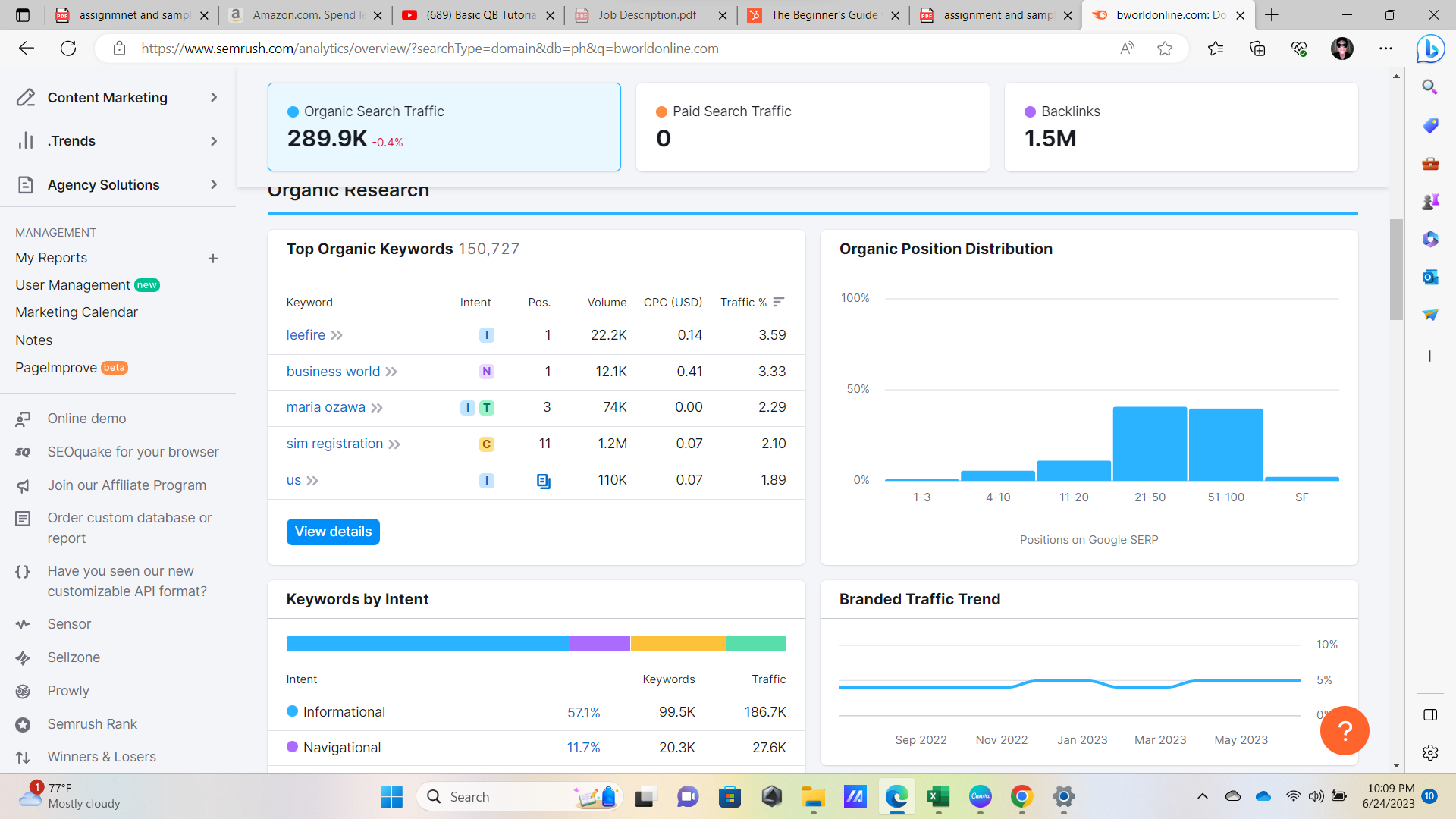The width and height of the screenshot is (1456, 819).
Task: Expand the .Trends section chevron
Action: coord(214,141)
